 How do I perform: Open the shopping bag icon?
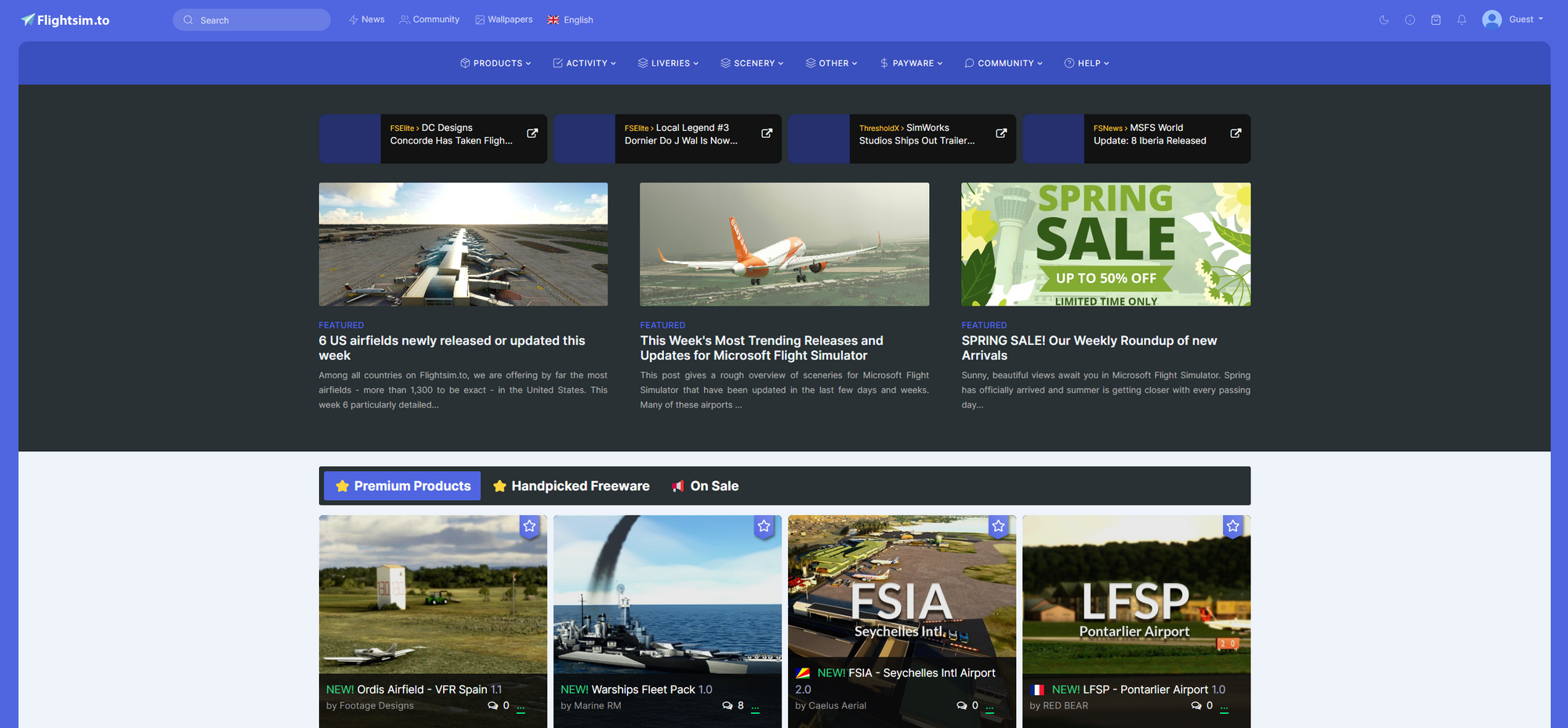[1436, 20]
